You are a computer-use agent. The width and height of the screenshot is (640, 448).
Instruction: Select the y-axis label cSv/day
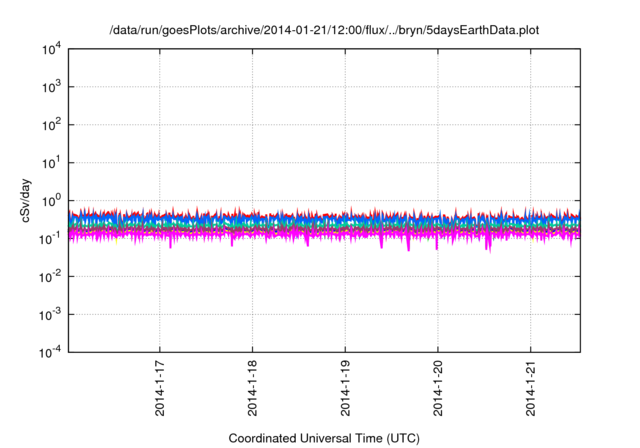pyautogui.click(x=25, y=200)
